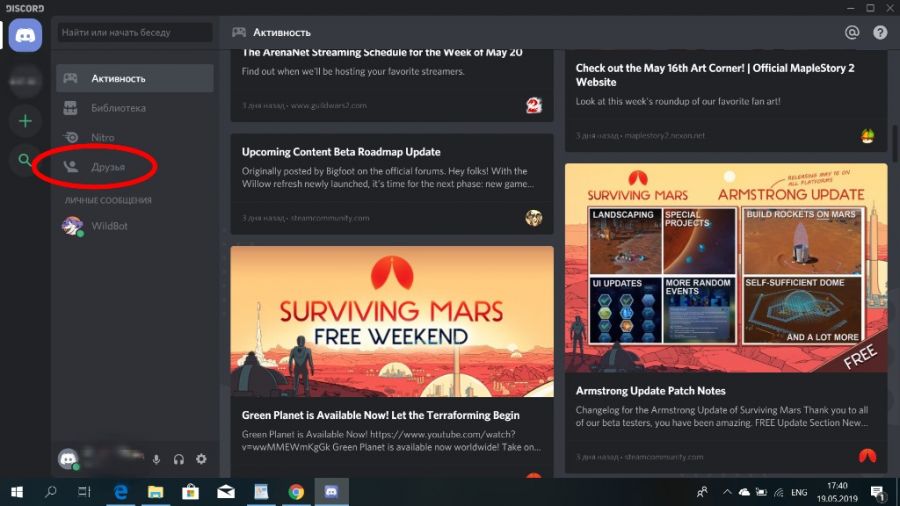Open the mentions @ icon
The image size is (900, 506).
(852, 32)
